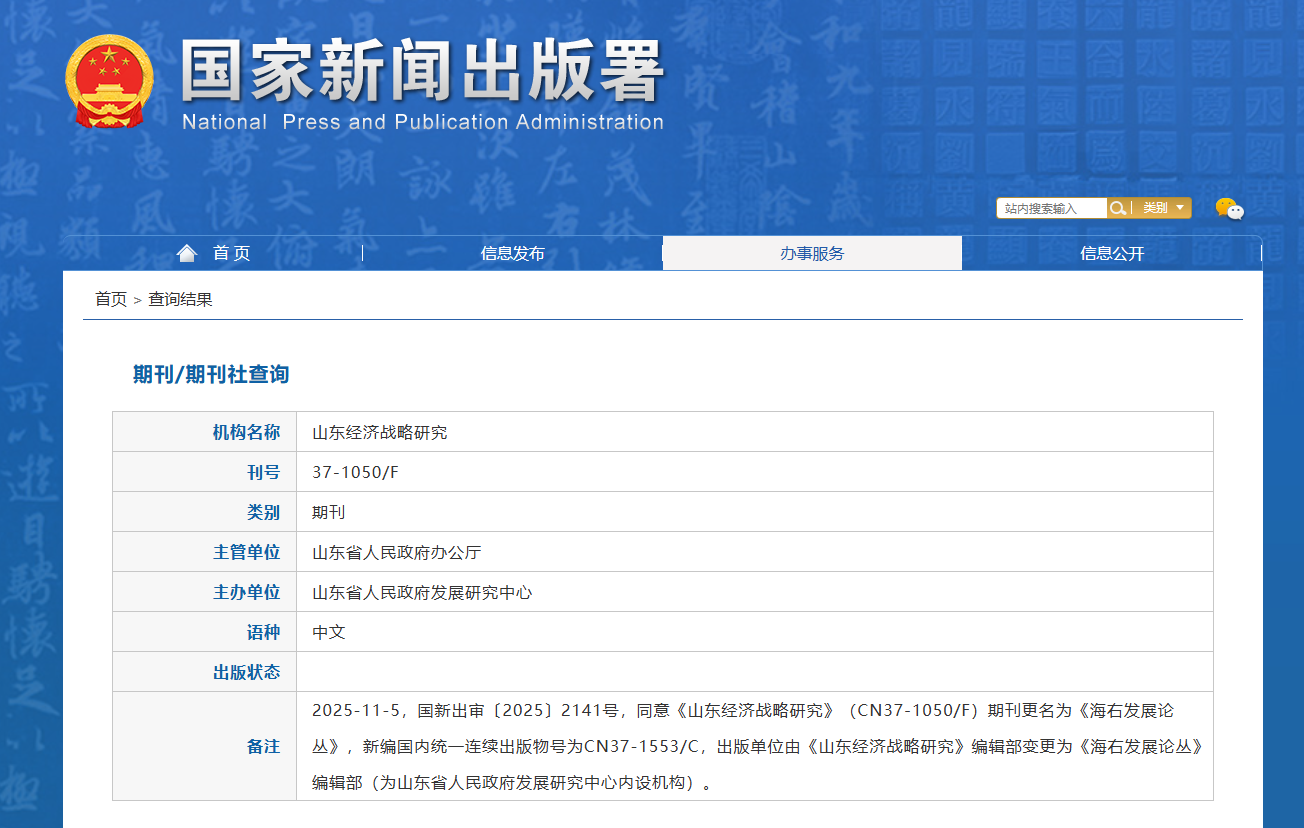Click the 备注 row label

pyautogui.click(x=263, y=746)
